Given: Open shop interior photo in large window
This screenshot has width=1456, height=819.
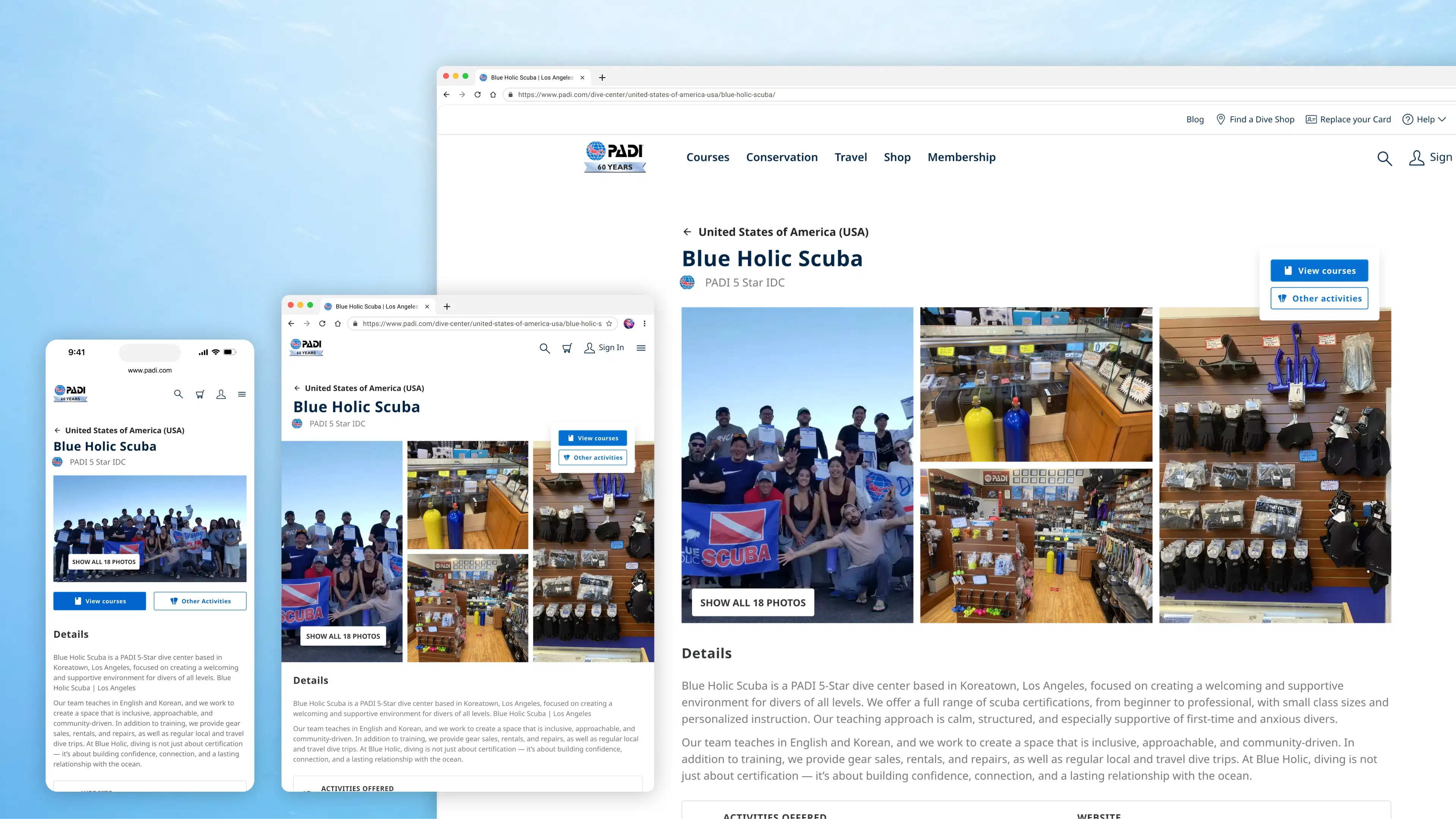Looking at the screenshot, I should click(1036, 546).
